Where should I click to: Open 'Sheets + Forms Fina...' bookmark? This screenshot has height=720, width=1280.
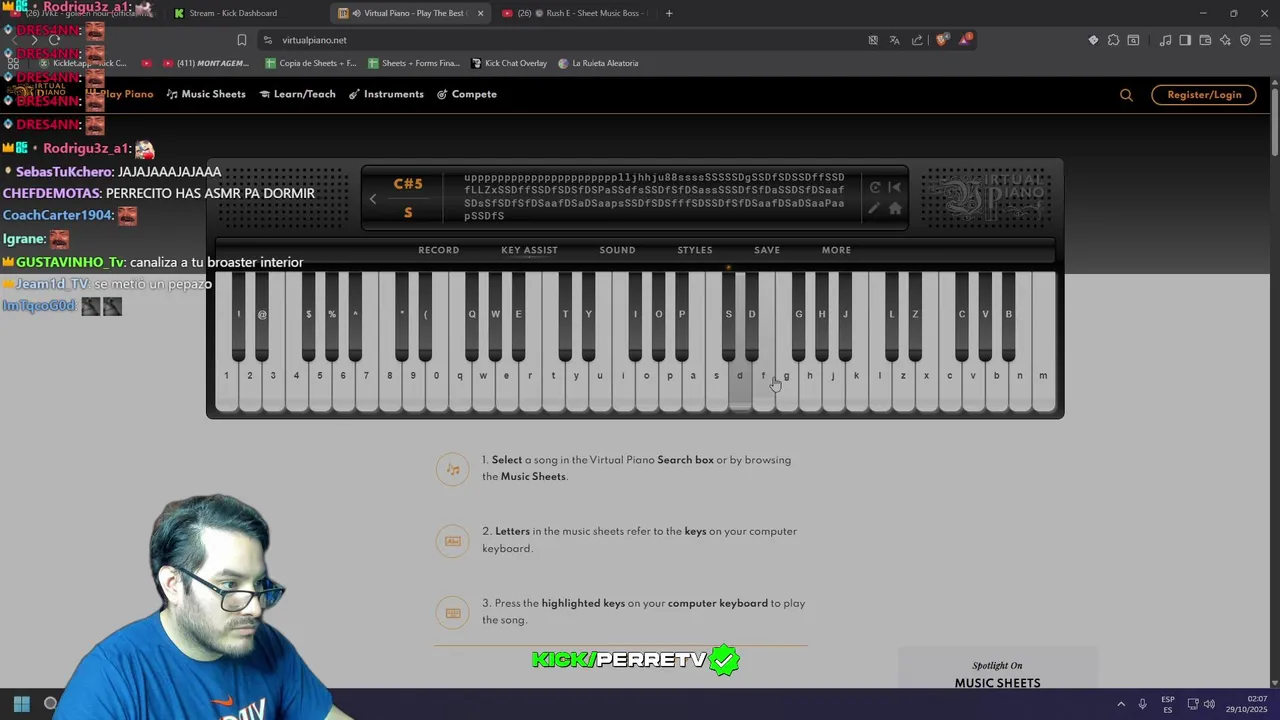click(x=414, y=63)
